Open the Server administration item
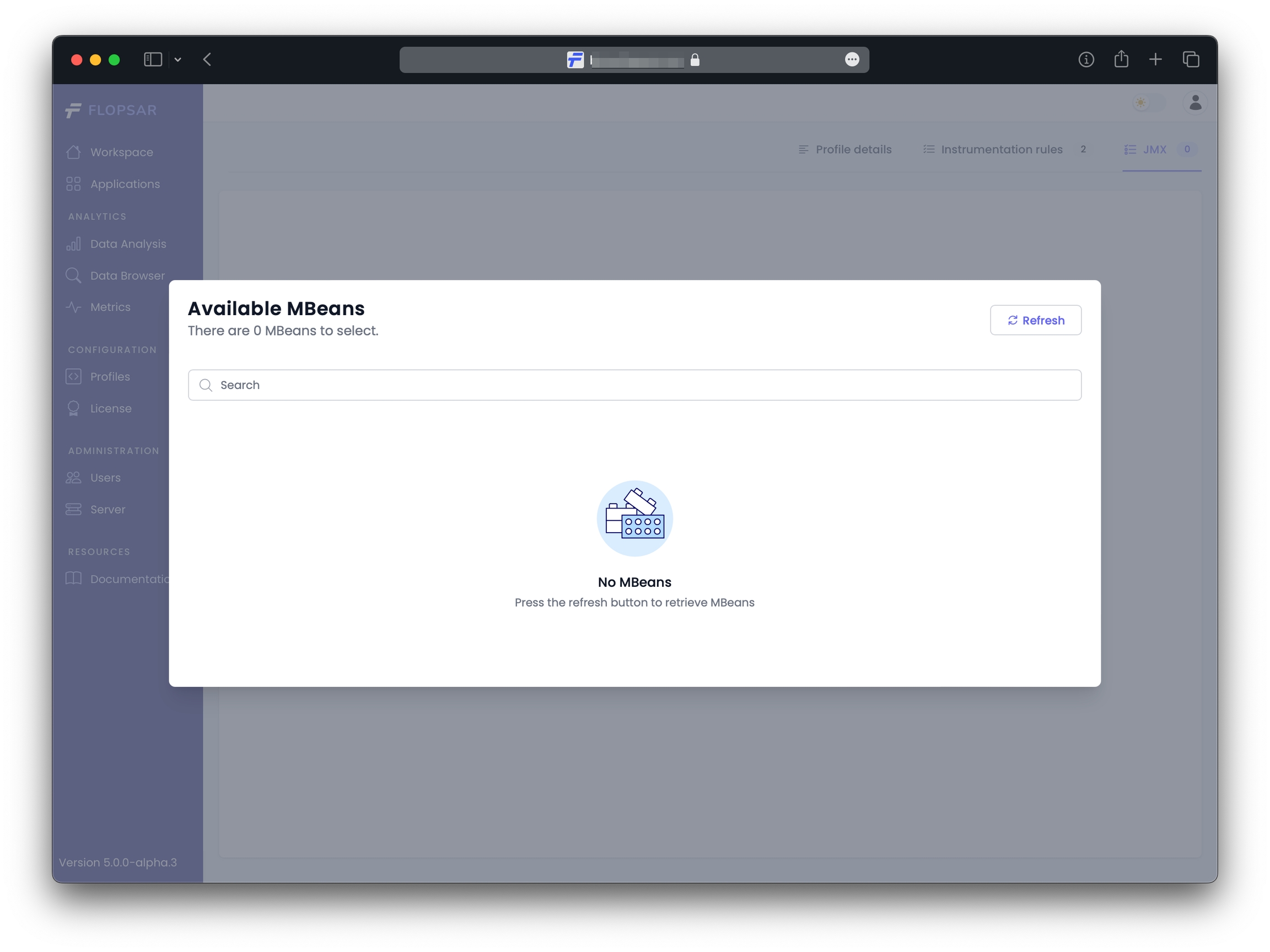This screenshot has width=1270, height=952. coord(107,509)
